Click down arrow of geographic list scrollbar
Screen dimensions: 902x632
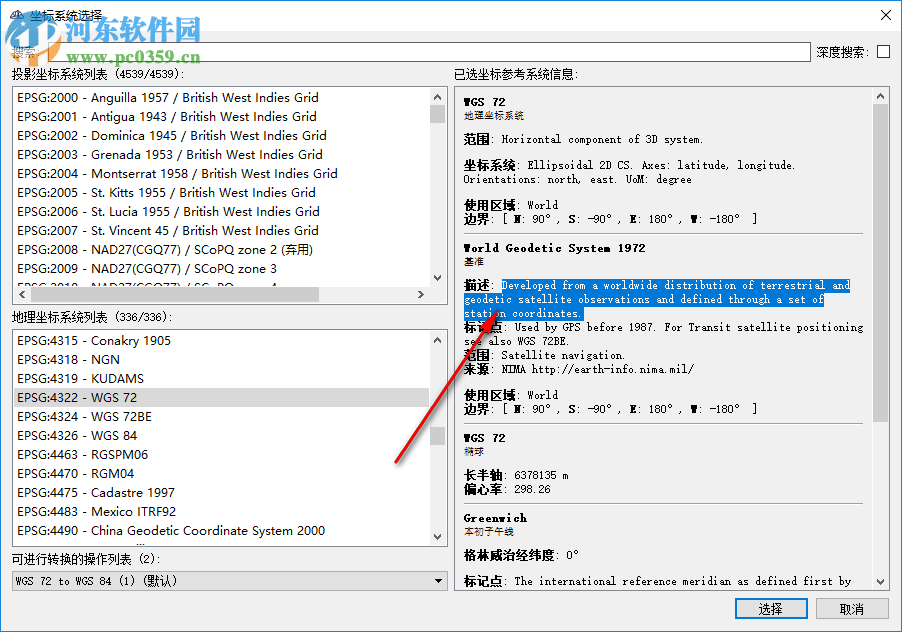(x=437, y=537)
